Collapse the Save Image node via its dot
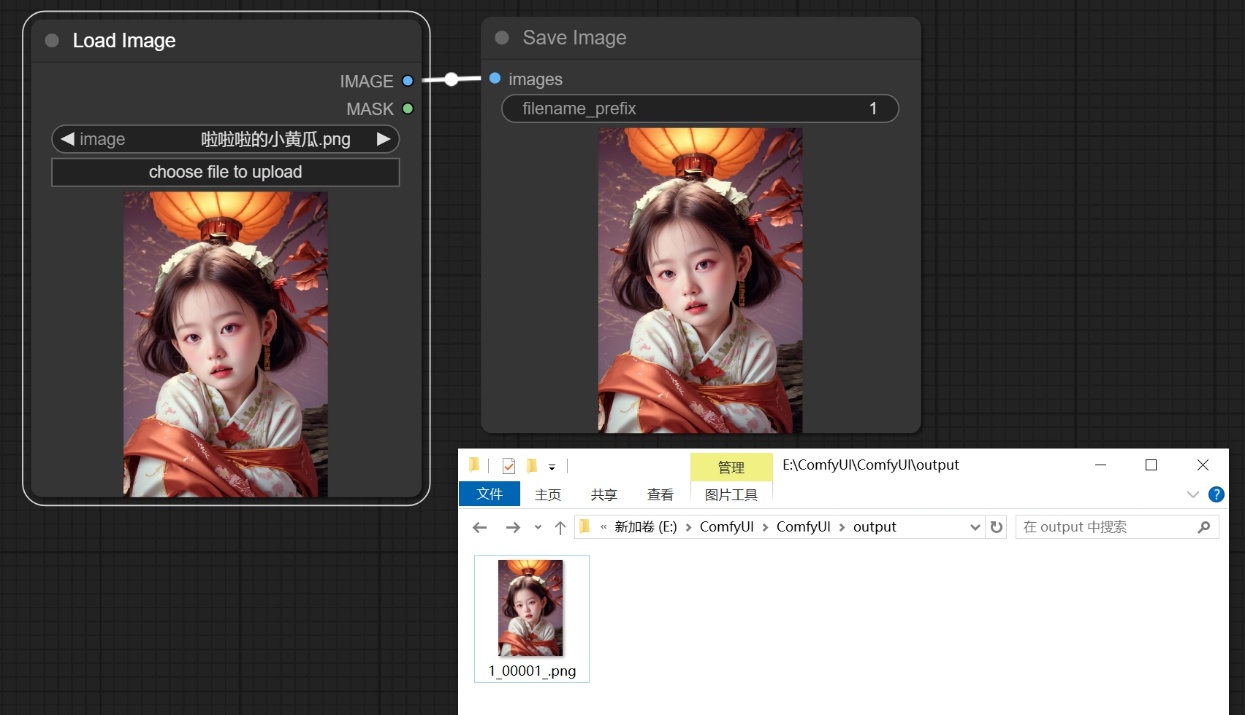The height and width of the screenshot is (715, 1245). click(x=502, y=38)
